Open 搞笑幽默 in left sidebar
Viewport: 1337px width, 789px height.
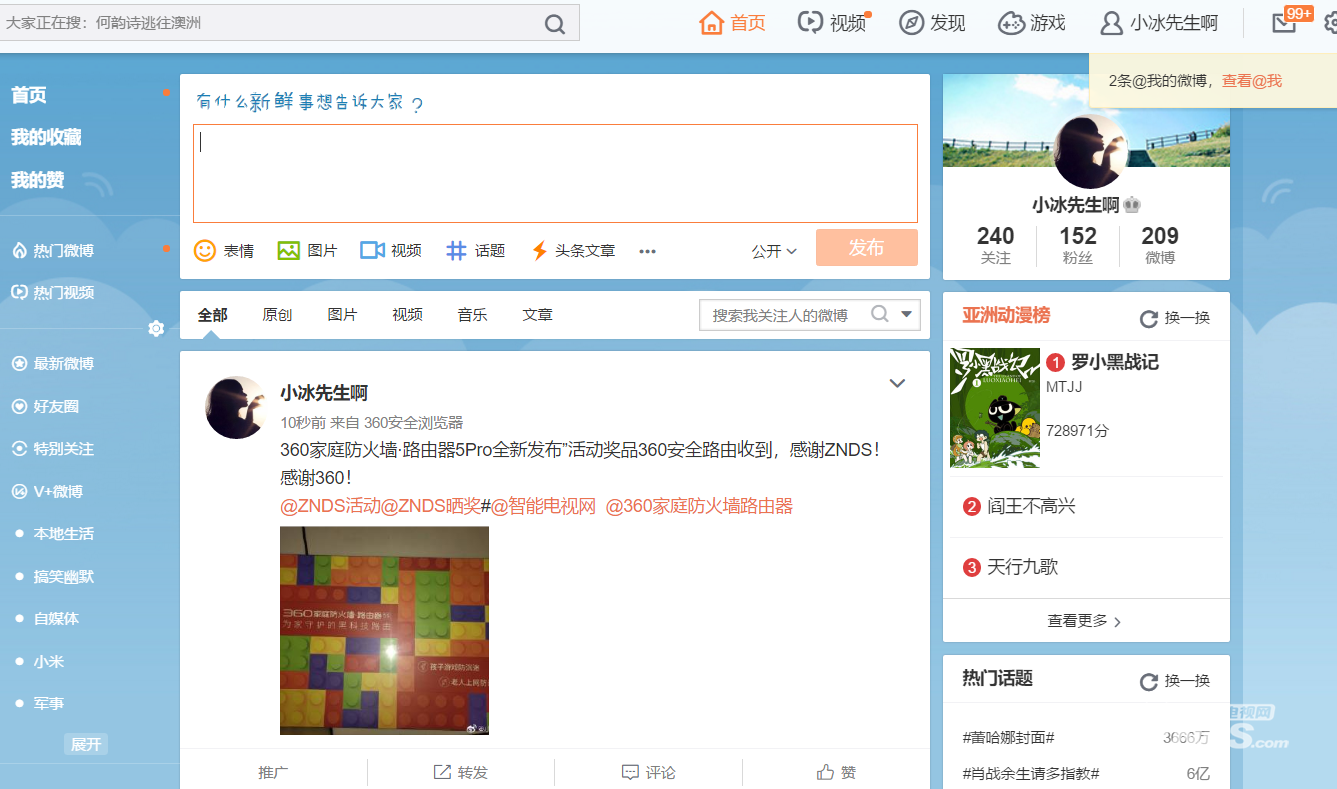pos(63,577)
